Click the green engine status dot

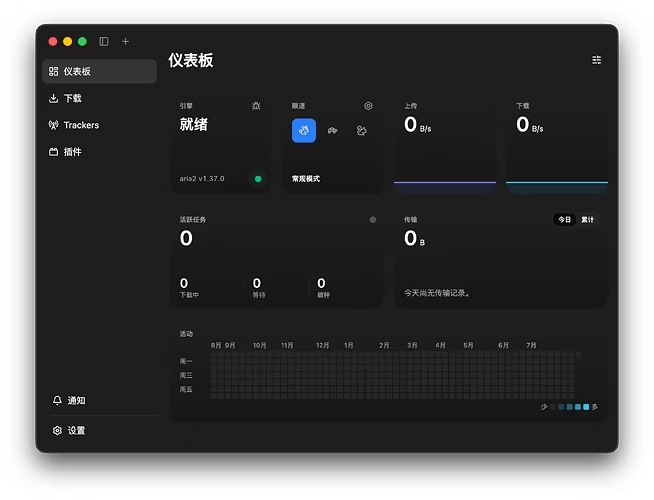pyautogui.click(x=258, y=179)
